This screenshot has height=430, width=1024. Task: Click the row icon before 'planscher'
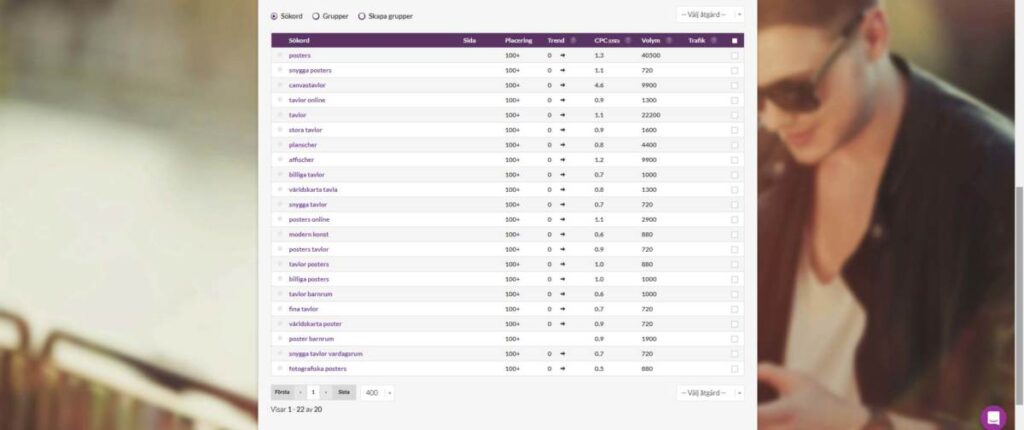[x=280, y=145]
